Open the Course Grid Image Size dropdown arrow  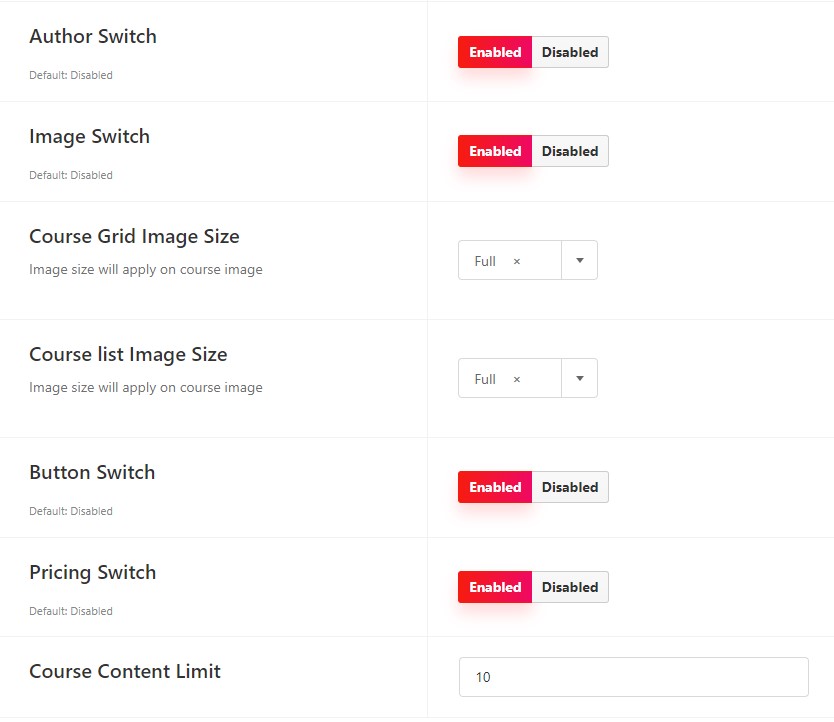(580, 260)
